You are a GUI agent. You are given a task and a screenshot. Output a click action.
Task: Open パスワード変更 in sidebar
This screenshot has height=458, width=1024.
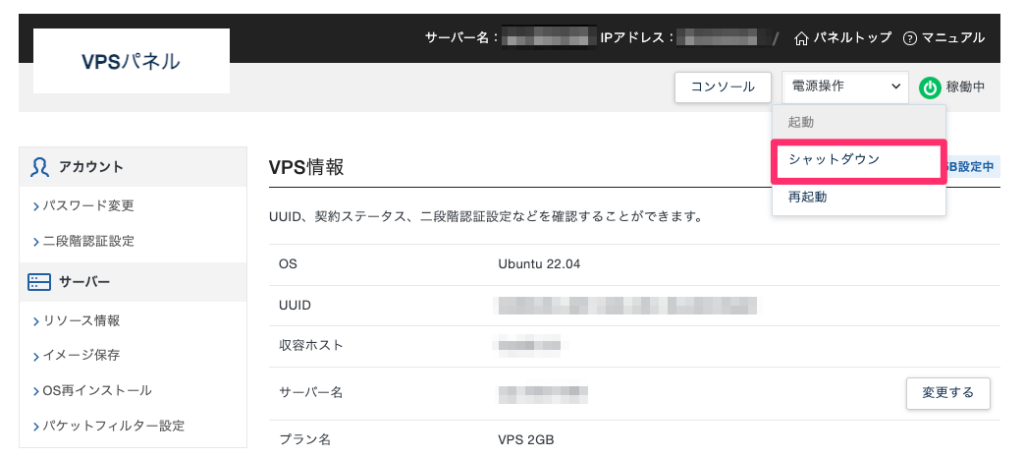[88, 206]
